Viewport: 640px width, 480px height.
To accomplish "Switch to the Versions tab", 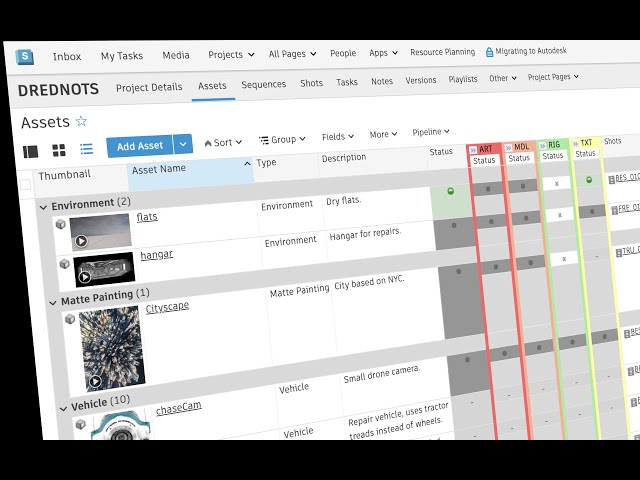I will click(x=421, y=80).
